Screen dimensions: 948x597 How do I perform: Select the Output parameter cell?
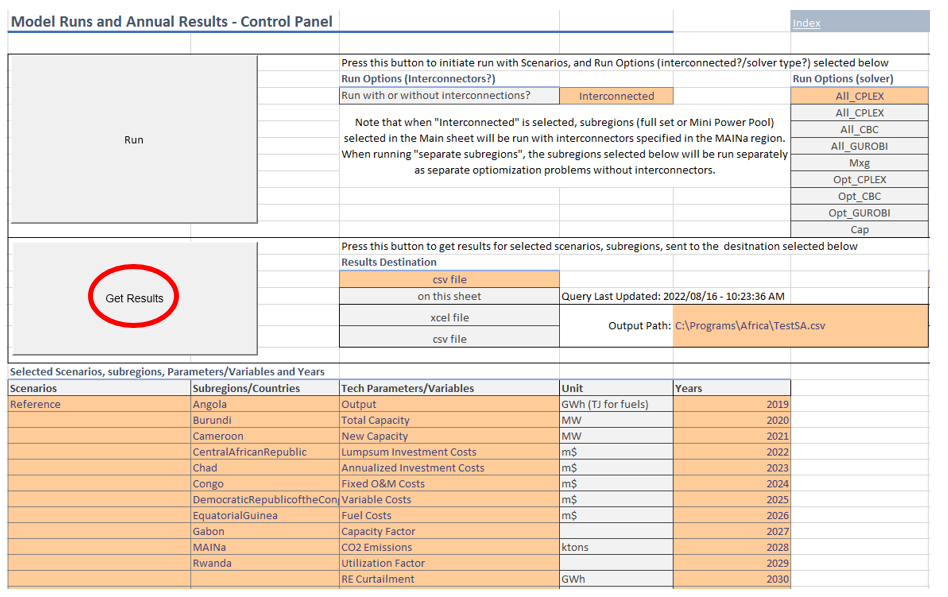449,404
